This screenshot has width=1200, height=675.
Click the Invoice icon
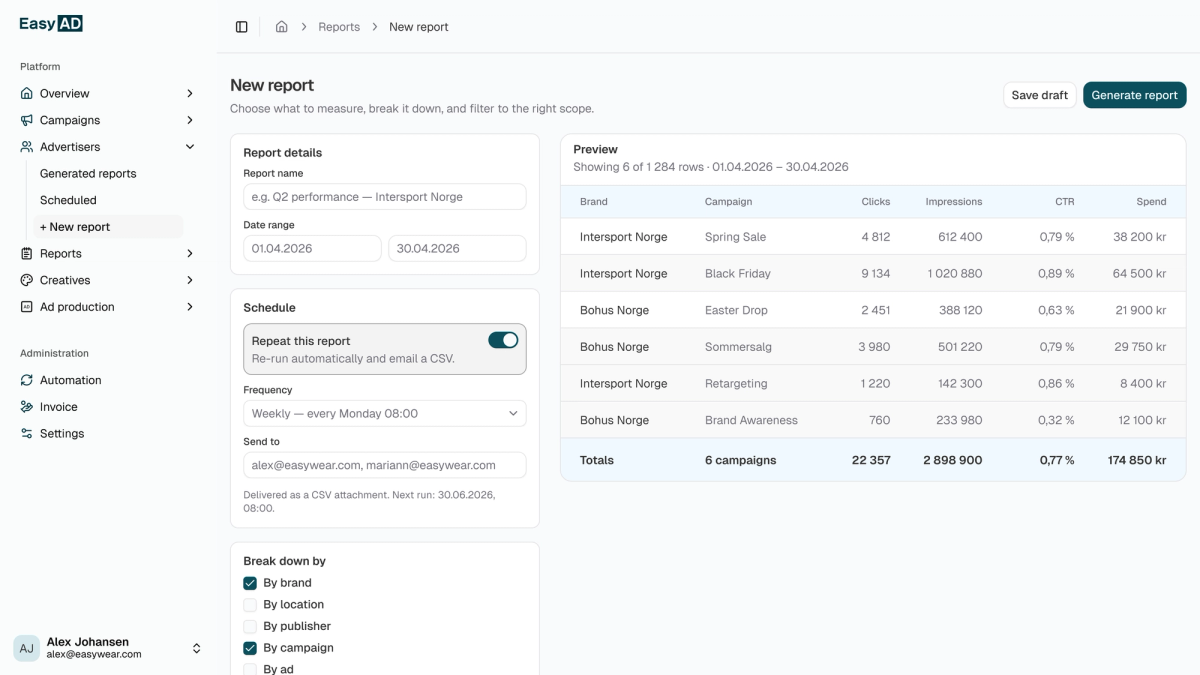pos(27,407)
